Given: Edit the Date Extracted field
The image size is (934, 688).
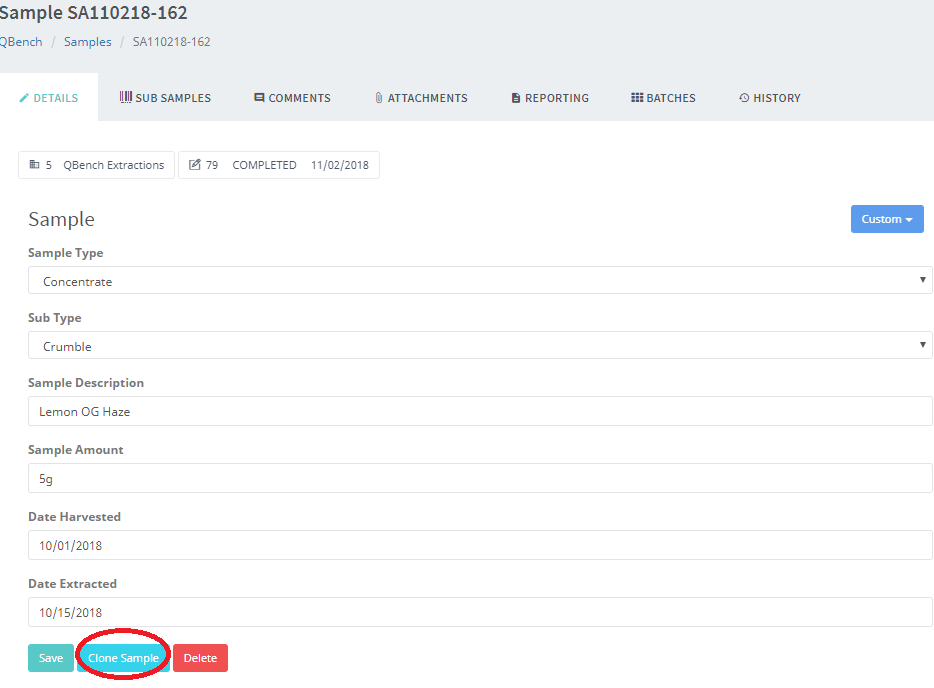Looking at the screenshot, I should (480, 612).
